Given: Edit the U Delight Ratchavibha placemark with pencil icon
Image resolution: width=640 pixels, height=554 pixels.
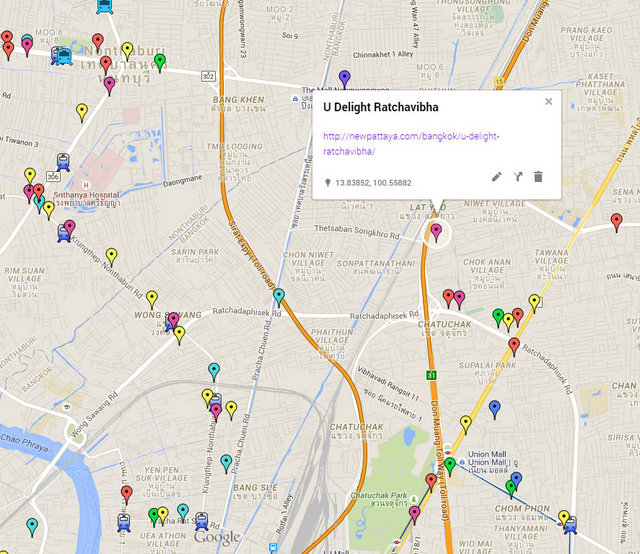Looking at the screenshot, I should (496, 177).
